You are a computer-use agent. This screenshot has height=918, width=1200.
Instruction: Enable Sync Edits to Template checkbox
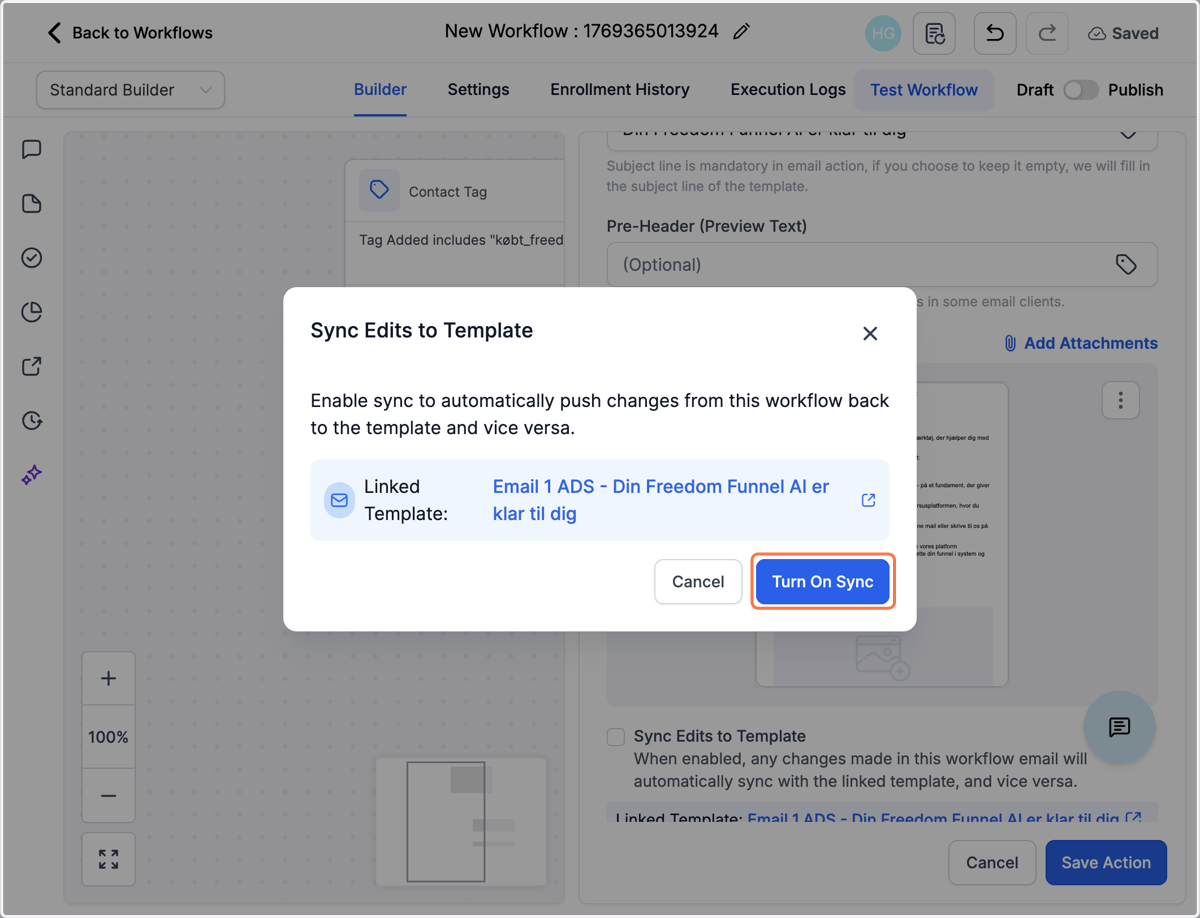point(616,737)
